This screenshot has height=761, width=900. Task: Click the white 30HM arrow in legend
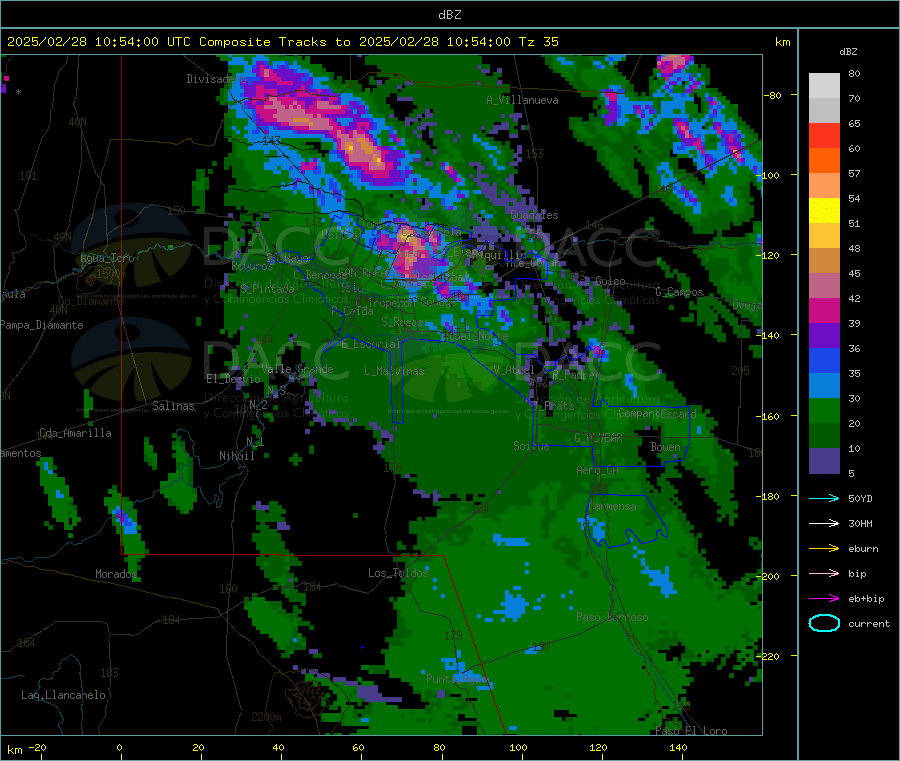point(824,523)
